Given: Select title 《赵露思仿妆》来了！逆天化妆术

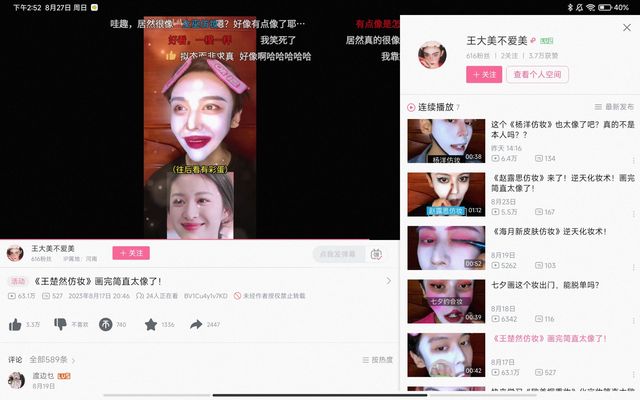Looking at the screenshot, I should (562, 183).
